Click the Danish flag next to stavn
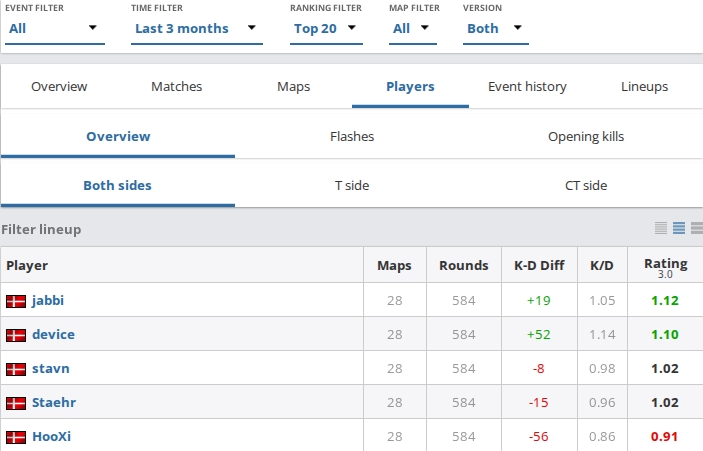 coord(16,369)
